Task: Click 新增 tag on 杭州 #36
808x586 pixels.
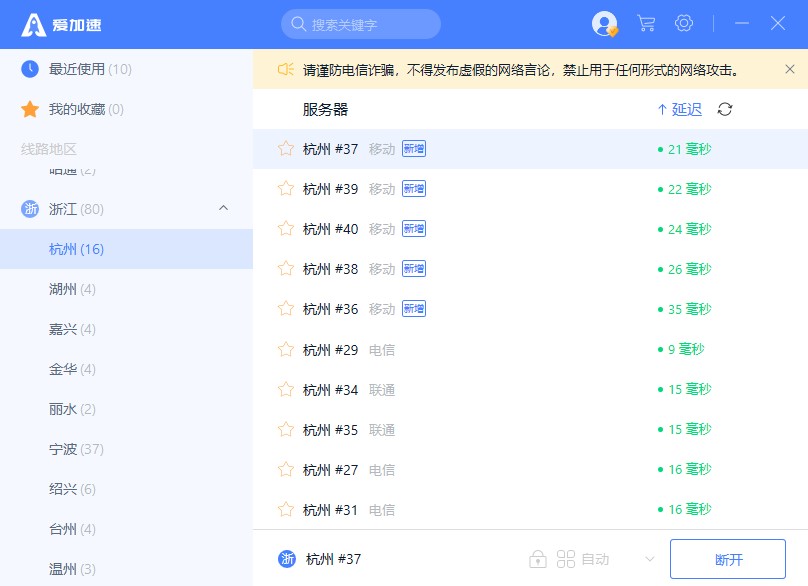Action: click(414, 309)
